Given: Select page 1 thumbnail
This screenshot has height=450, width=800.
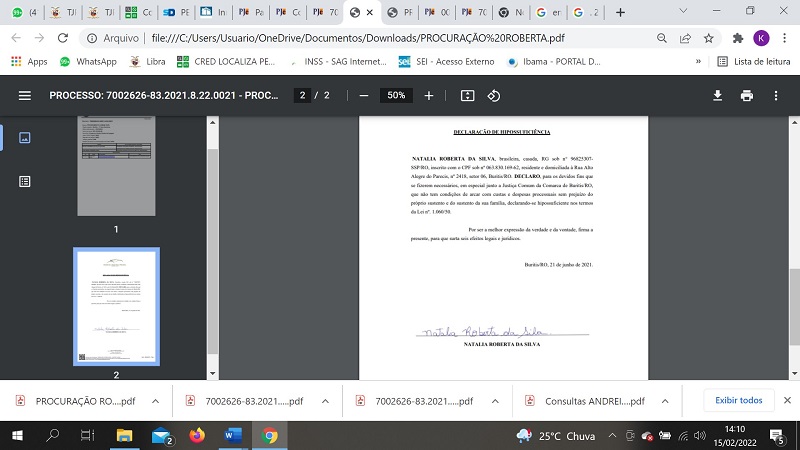Looking at the screenshot, I should (x=116, y=161).
